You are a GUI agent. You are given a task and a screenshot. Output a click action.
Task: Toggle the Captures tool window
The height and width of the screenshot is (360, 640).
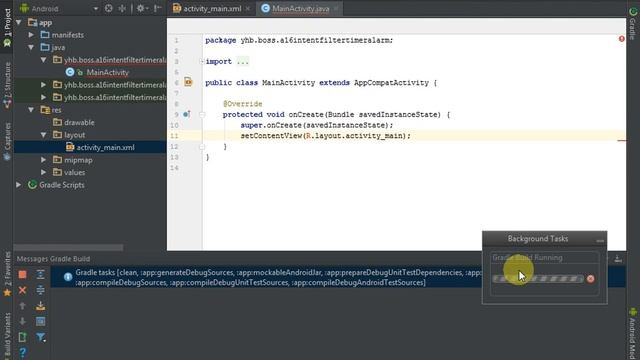(x=7, y=142)
